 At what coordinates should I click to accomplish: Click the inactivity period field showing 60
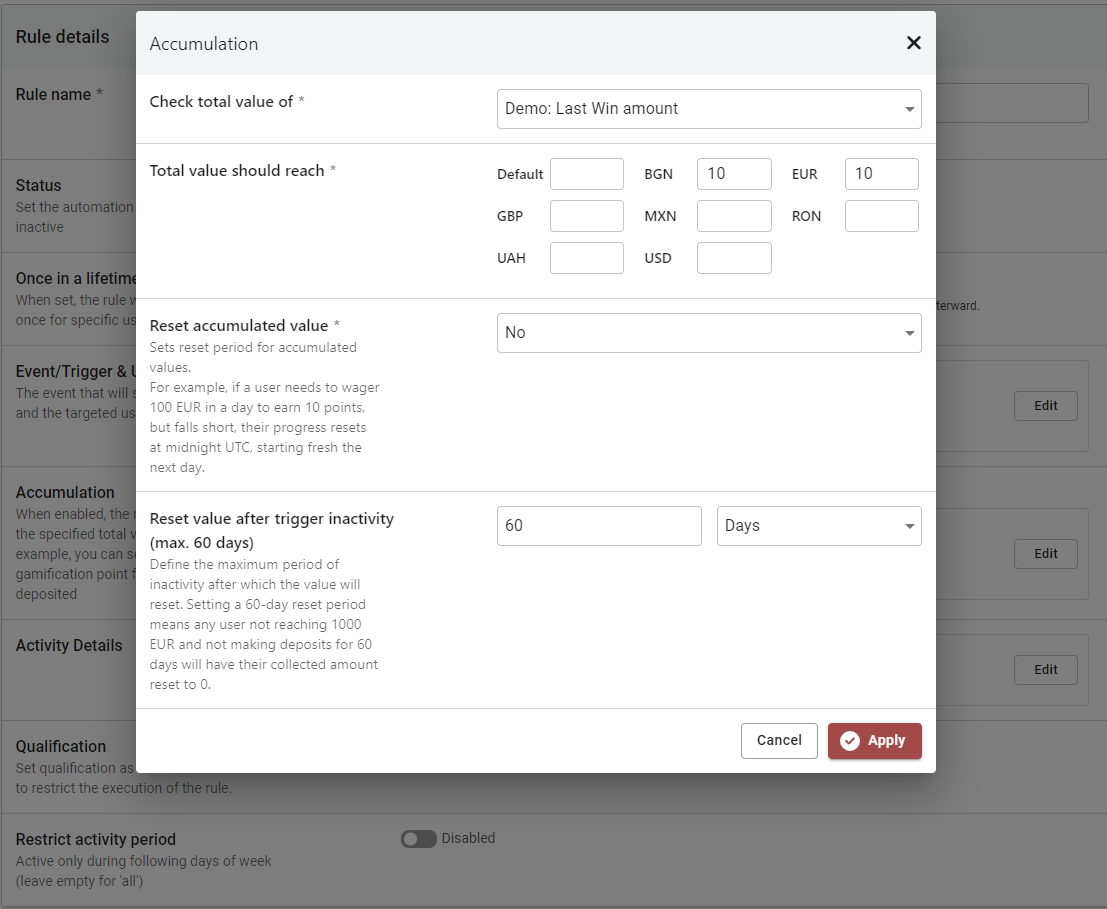pos(598,526)
